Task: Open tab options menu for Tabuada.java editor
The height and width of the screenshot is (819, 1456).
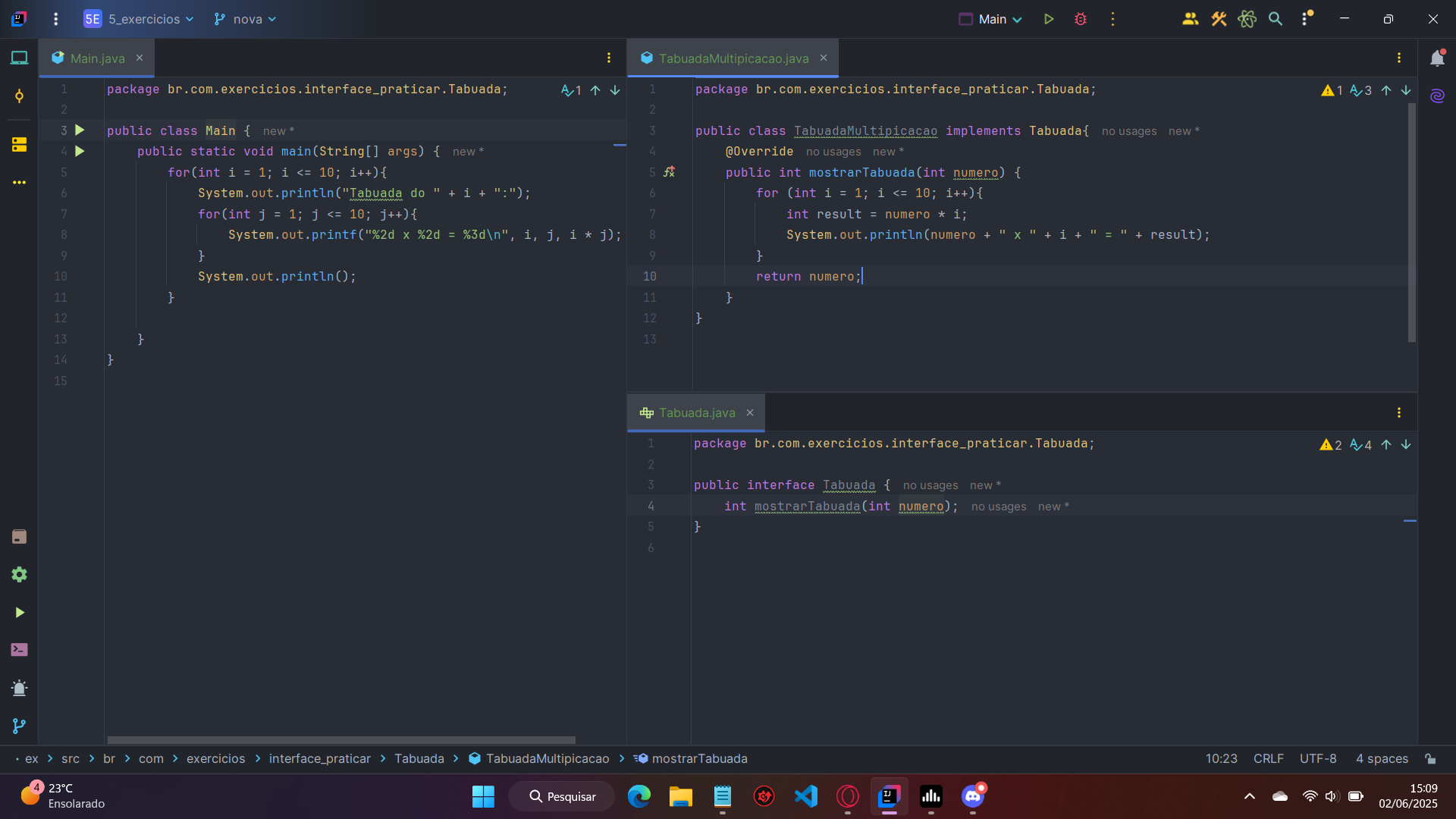Action: [1399, 413]
